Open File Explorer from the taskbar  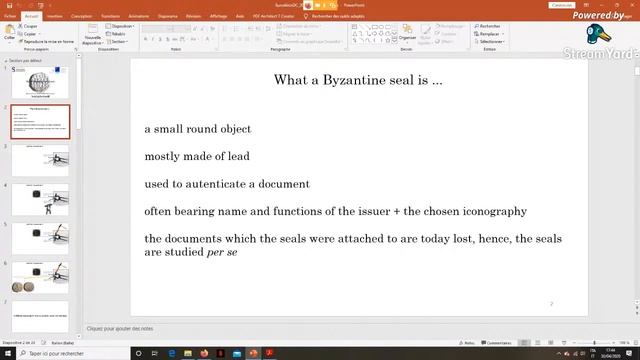[x=188, y=353]
